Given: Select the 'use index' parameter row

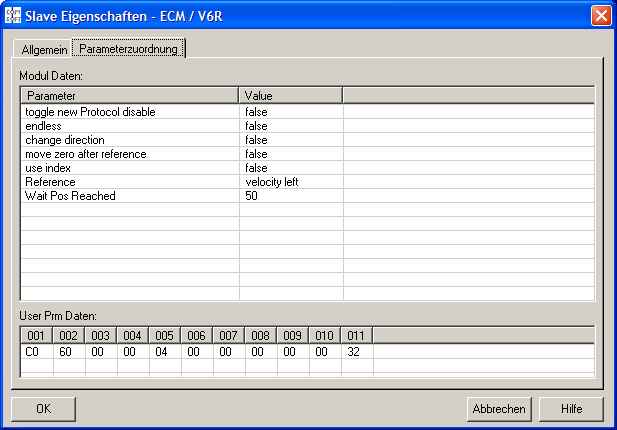Looking at the screenshot, I should 308,168.
